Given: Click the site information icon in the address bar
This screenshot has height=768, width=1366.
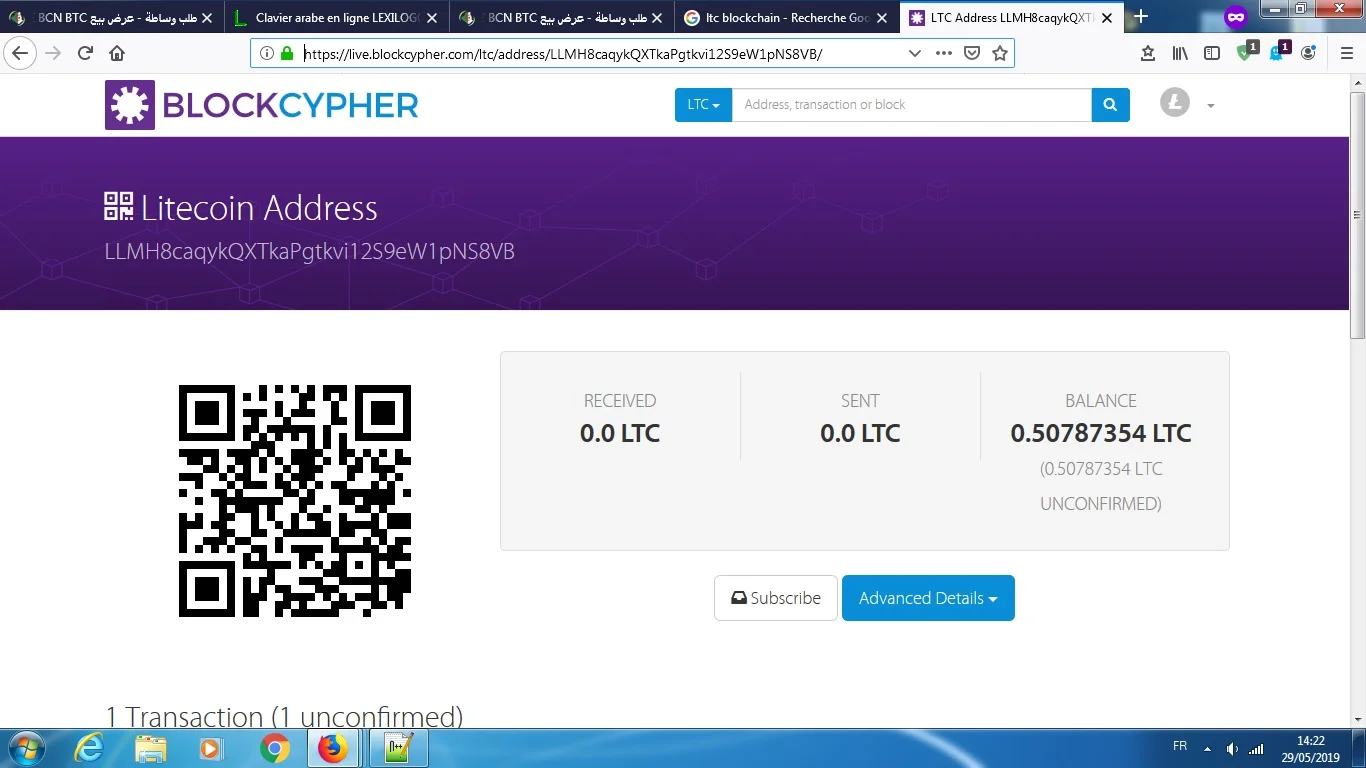Looking at the screenshot, I should pos(267,53).
